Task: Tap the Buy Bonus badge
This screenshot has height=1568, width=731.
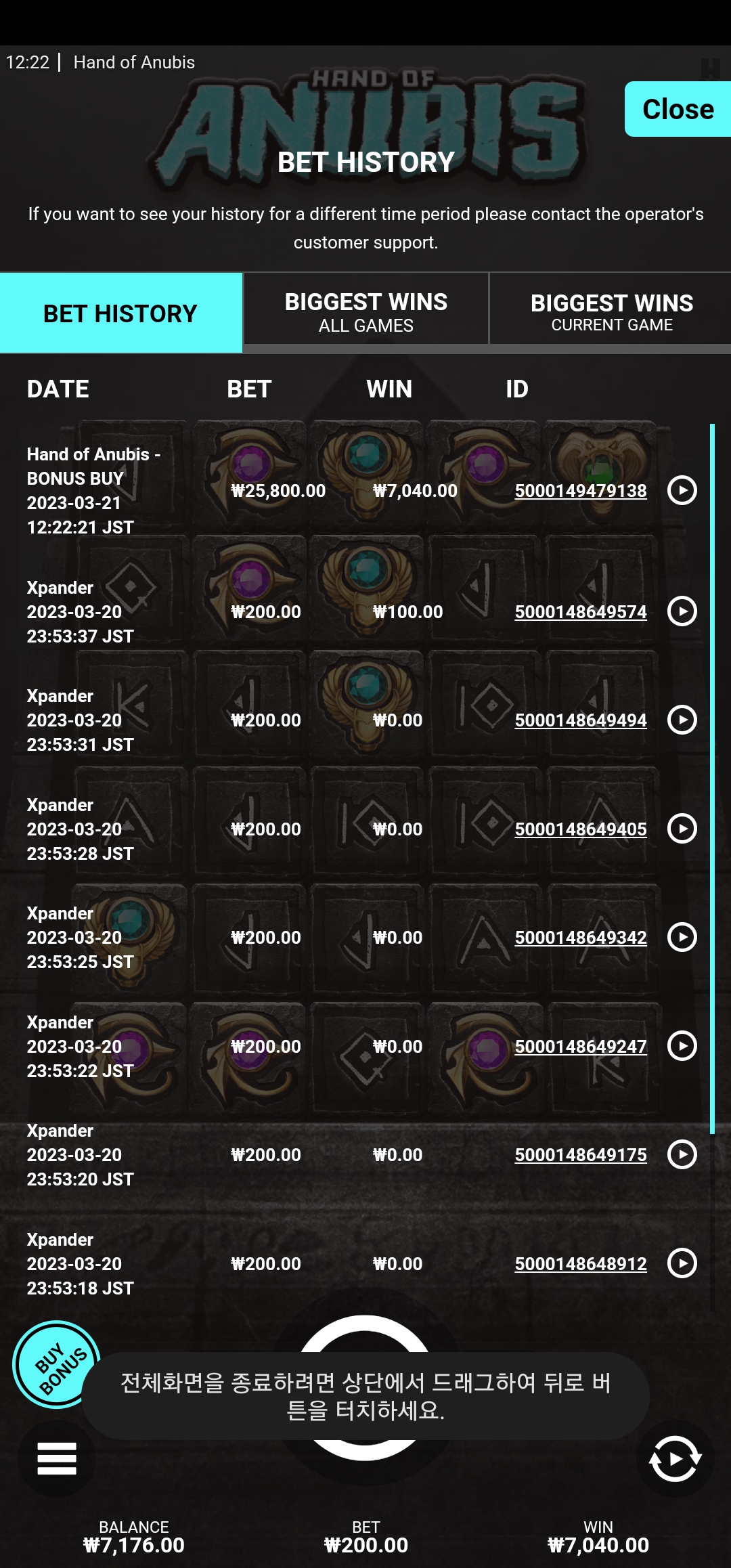Action: click(x=57, y=1364)
